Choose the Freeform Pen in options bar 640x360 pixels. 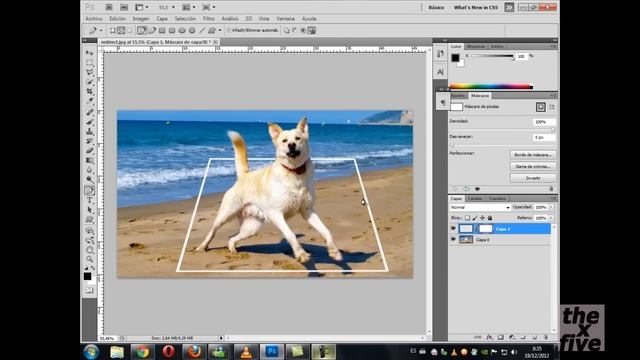(x=152, y=31)
